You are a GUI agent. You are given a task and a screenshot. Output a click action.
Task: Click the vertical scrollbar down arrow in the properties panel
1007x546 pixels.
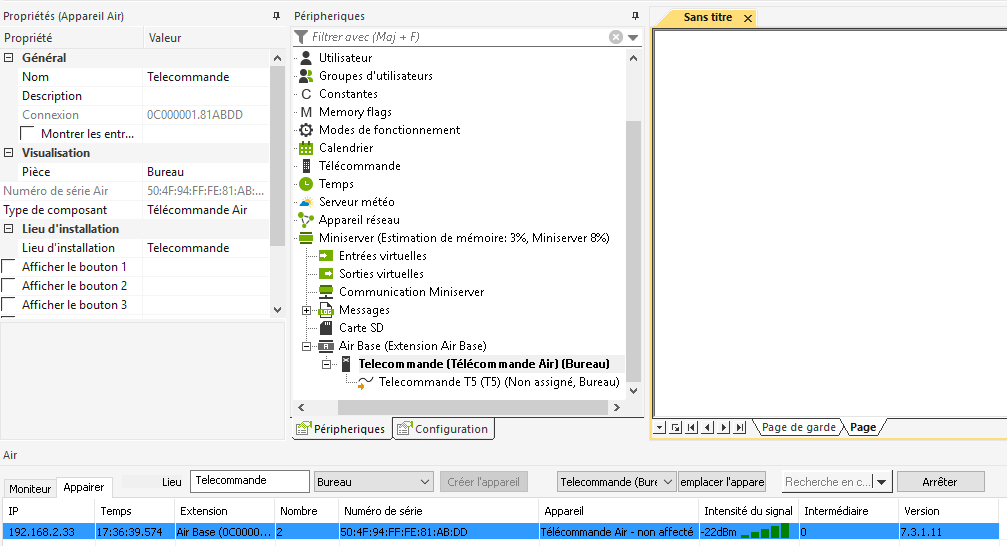click(277, 310)
